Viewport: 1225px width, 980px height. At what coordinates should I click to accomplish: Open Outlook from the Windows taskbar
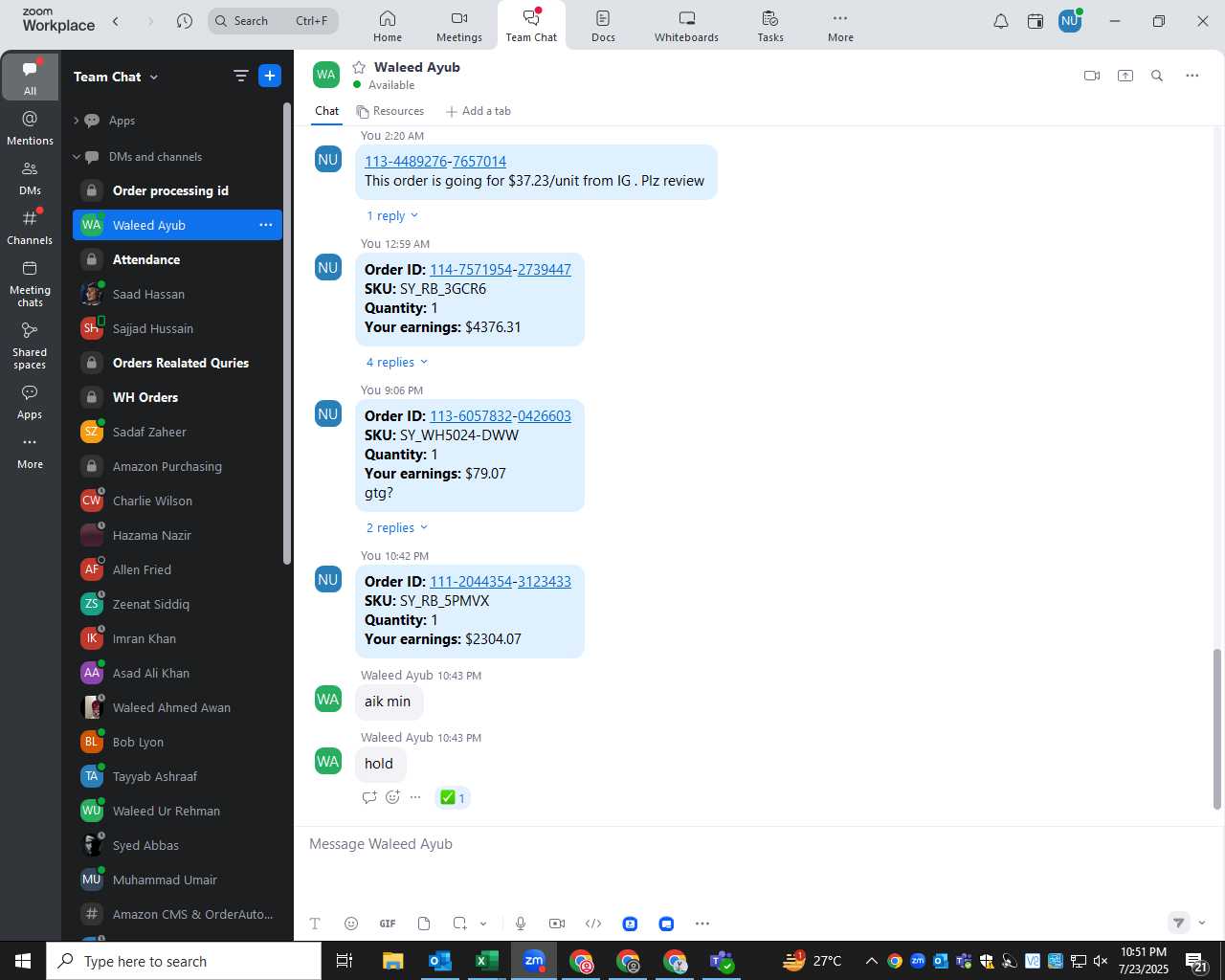pyautogui.click(x=440, y=961)
